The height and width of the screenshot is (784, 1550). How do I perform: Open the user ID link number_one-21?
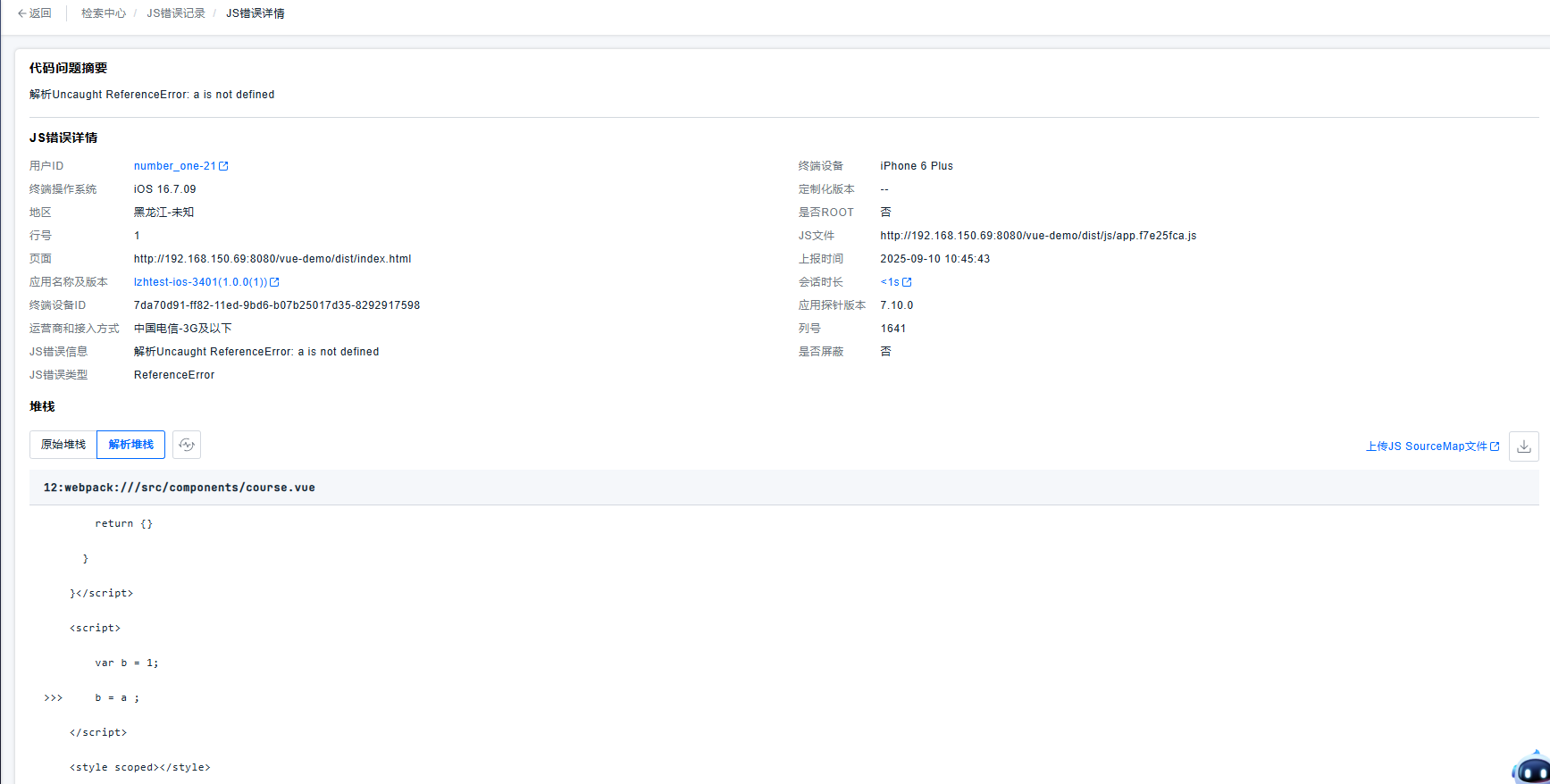(x=174, y=166)
